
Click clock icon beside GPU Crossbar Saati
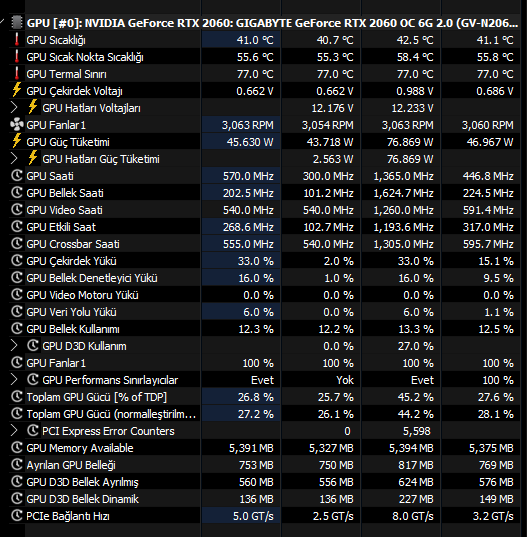pyautogui.click(x=17, y=243)
